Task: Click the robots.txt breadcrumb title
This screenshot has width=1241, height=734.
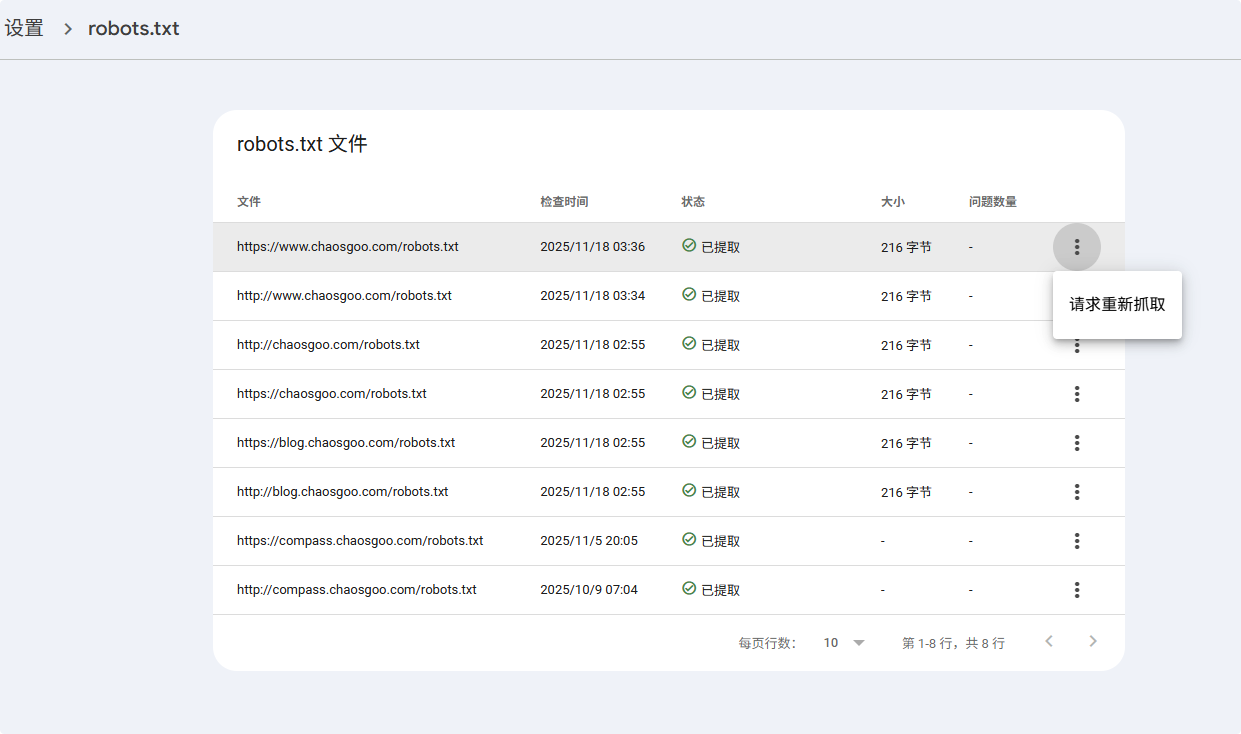Action: coord(134,29)
